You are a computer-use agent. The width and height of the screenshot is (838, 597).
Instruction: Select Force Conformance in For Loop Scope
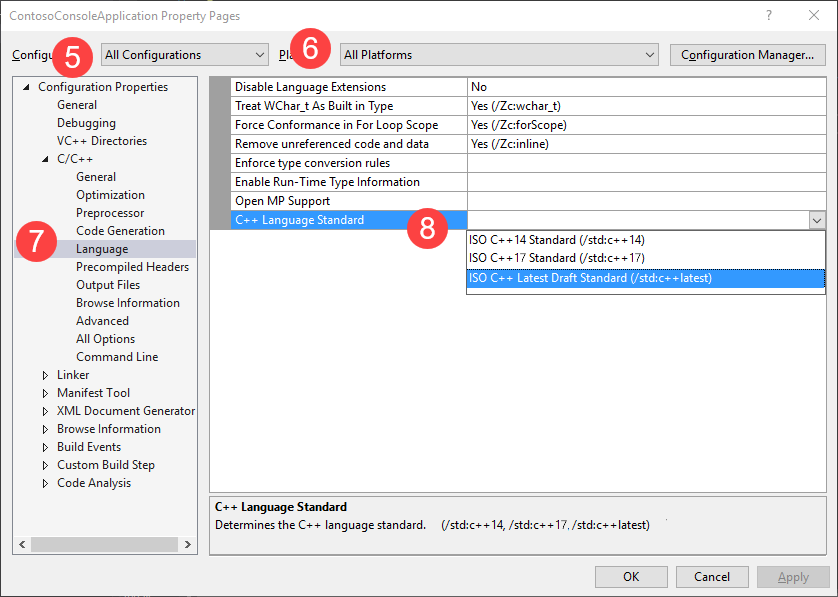point(349,125)
